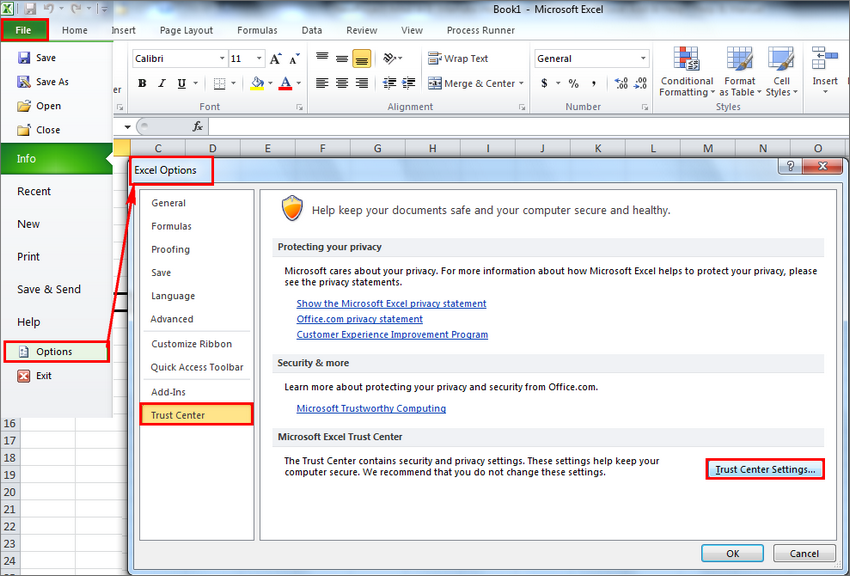Toggle bold formatting
Viewport: 850px width, 576px height.
(x=141, y=83)
